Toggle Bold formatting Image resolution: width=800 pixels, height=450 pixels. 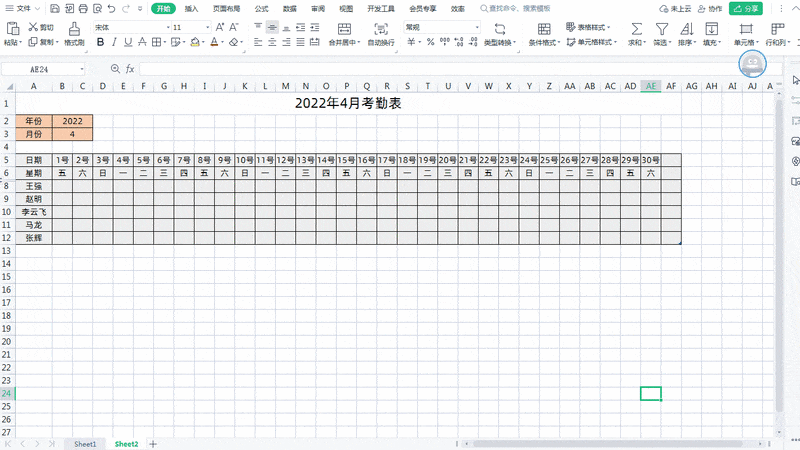pyautogui.click(x=101, y=42)
